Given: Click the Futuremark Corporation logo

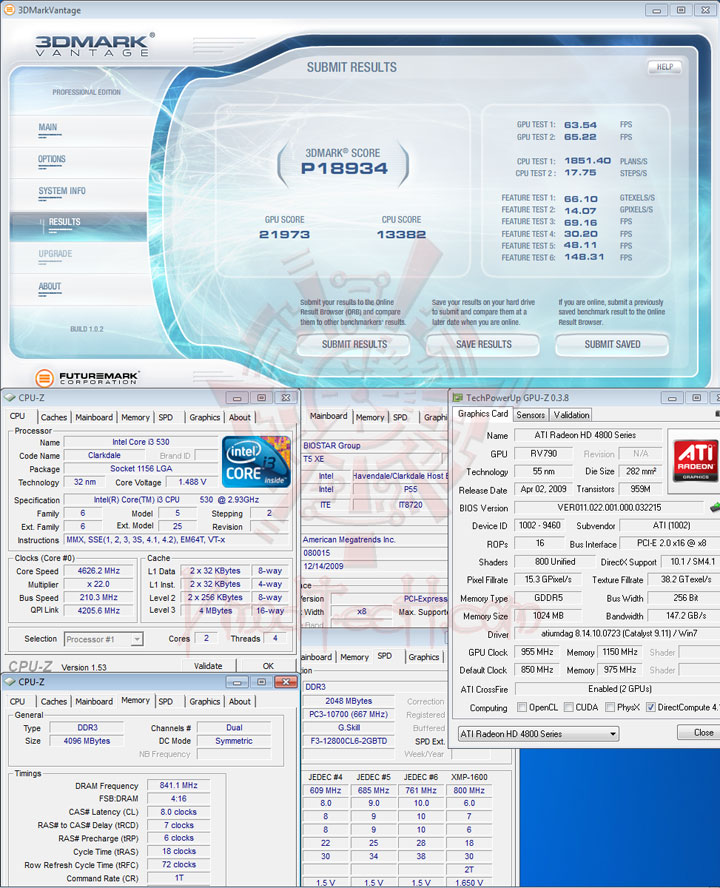Looking at the screenshot, I should tap(87, 377).
